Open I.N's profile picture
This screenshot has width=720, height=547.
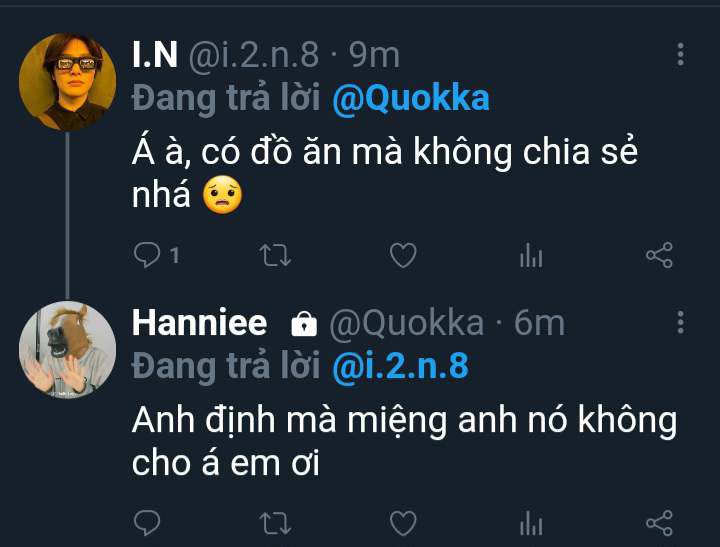pos(67,81)
